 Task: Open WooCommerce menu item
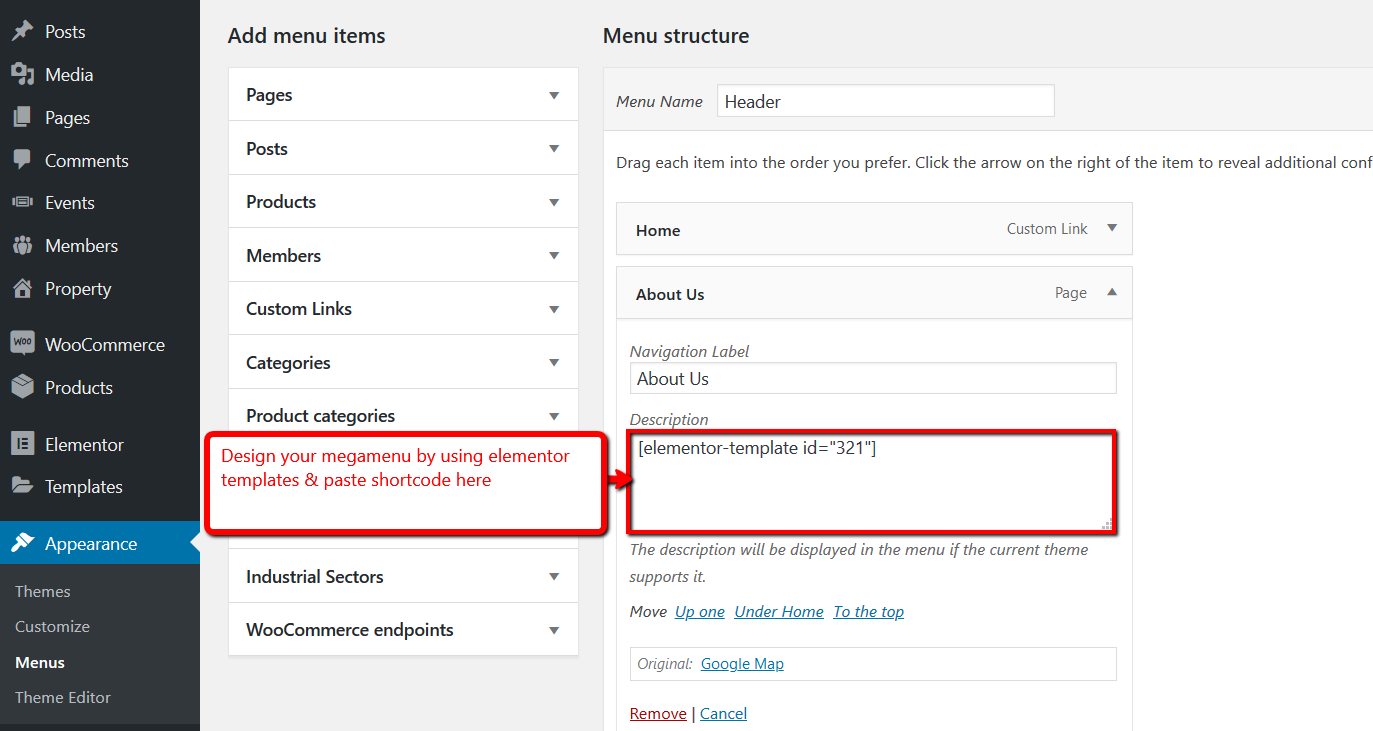click(105, 345)
